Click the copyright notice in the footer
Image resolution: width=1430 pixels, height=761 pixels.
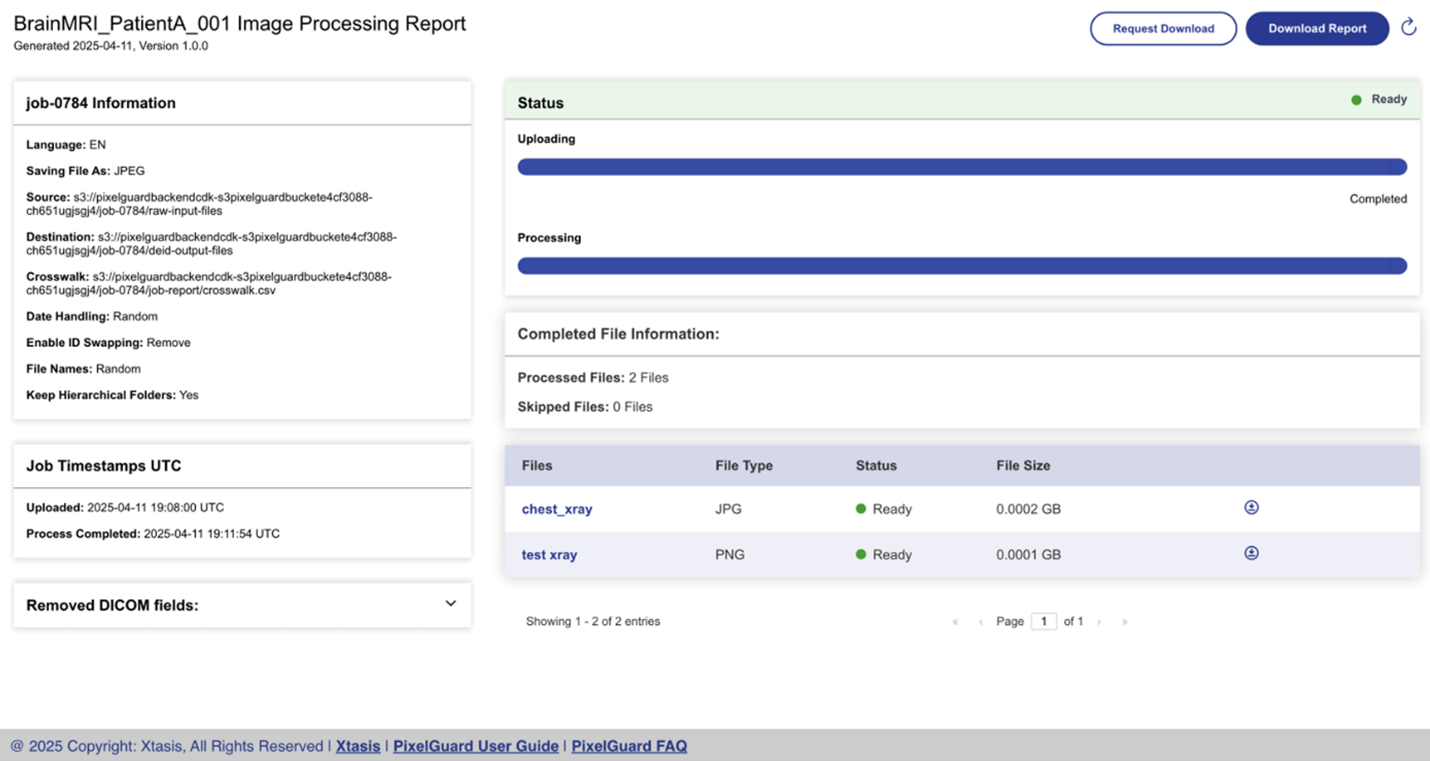[166, 746]
